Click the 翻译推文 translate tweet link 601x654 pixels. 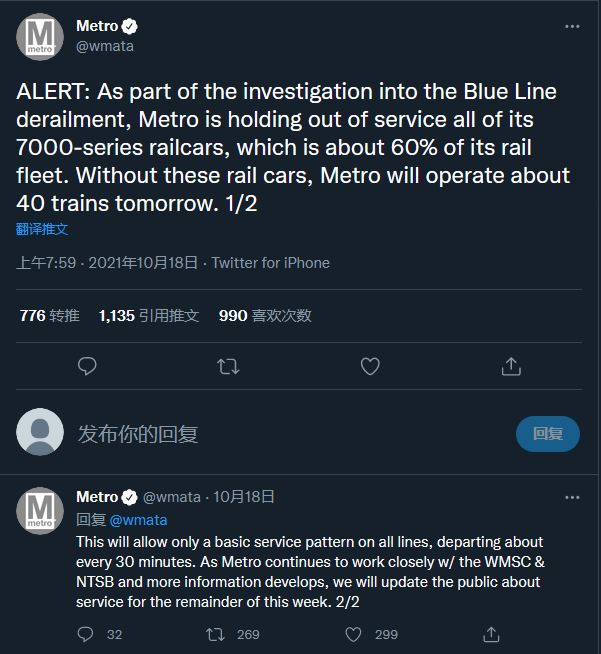click(x=42, y=229)
